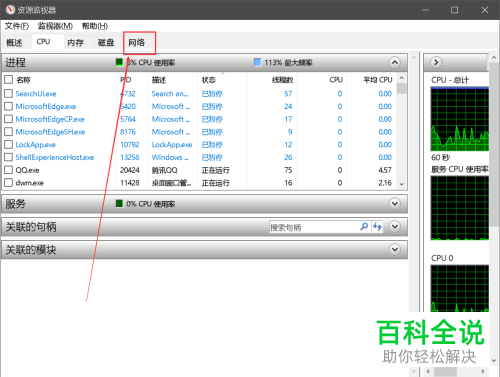
Task: Click the graphs pane horizontal scrollbar right arrow
Action: point(482,371)
